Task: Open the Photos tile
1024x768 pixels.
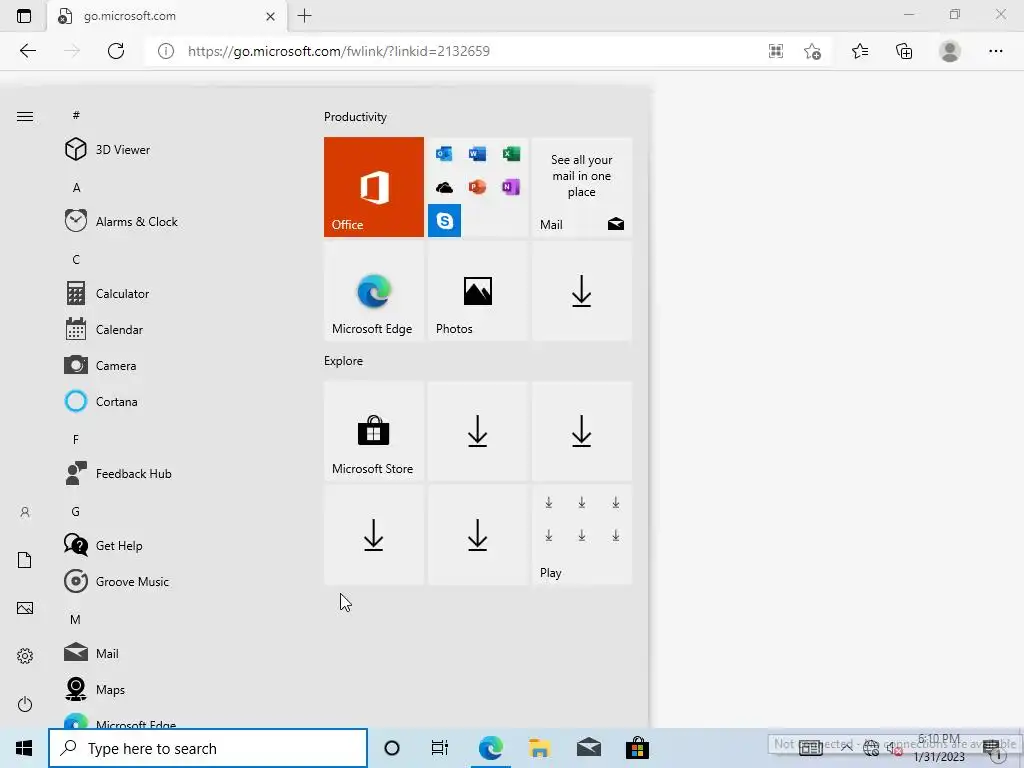Action: [x=477, y=291]
